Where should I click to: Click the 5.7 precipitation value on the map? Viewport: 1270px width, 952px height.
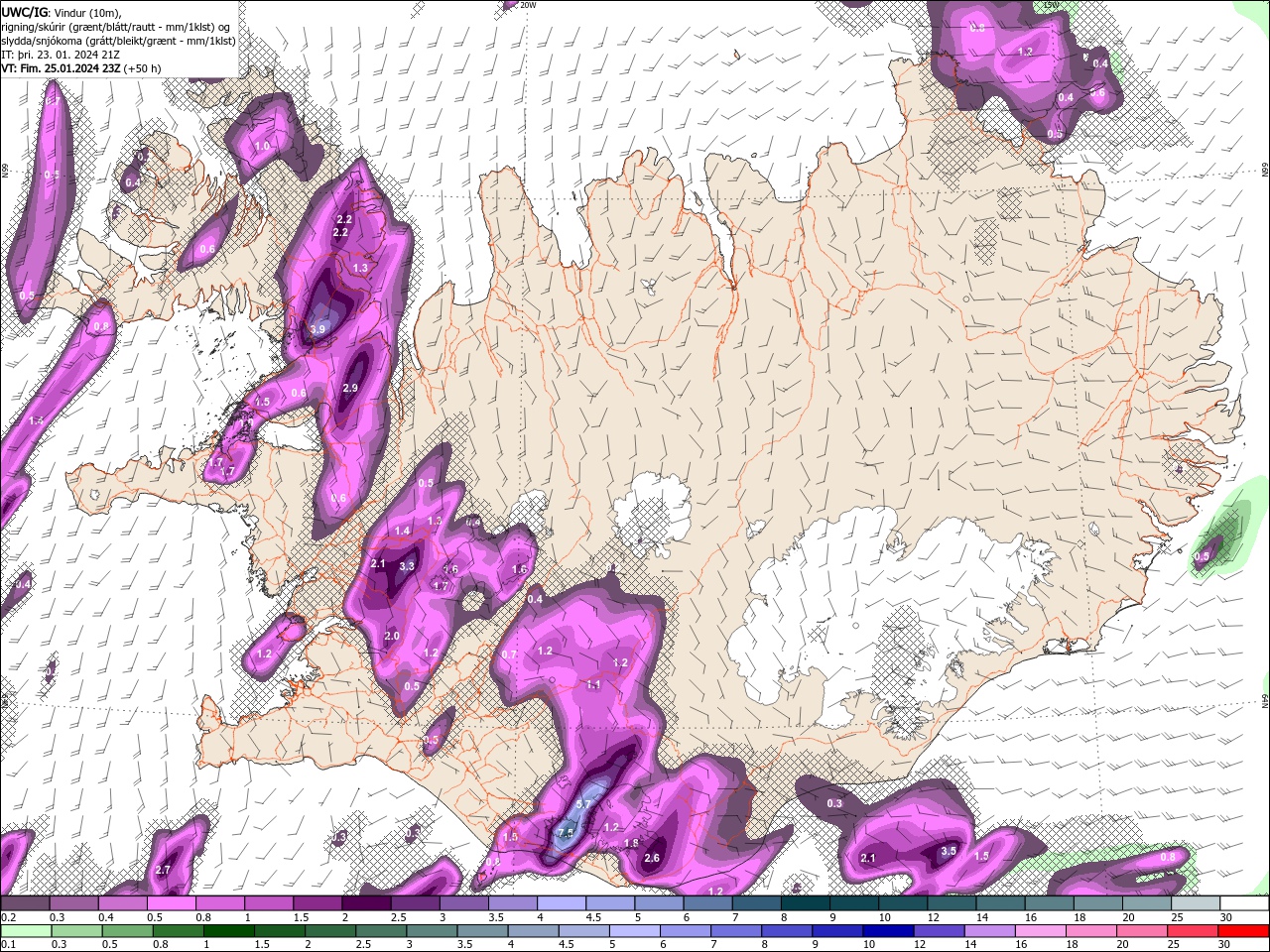[584, 804]
